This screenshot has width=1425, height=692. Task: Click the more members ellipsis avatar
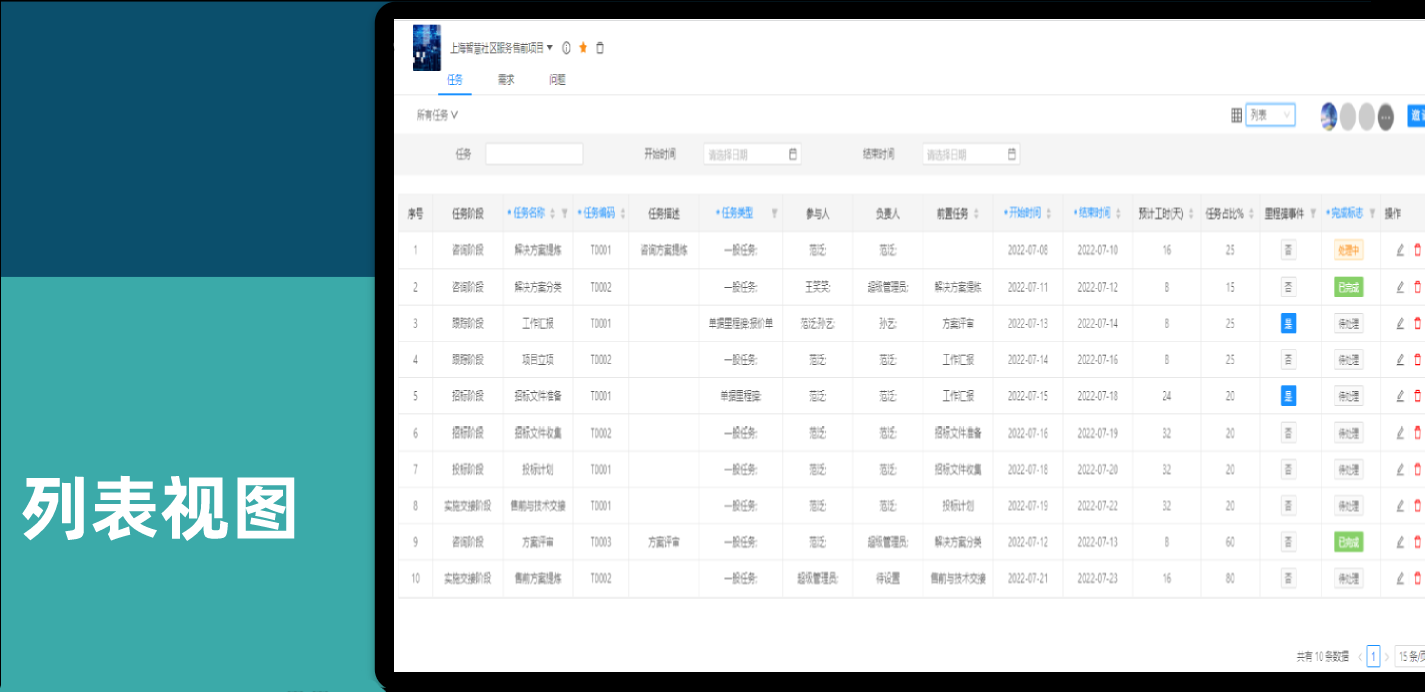[1385, 117]
